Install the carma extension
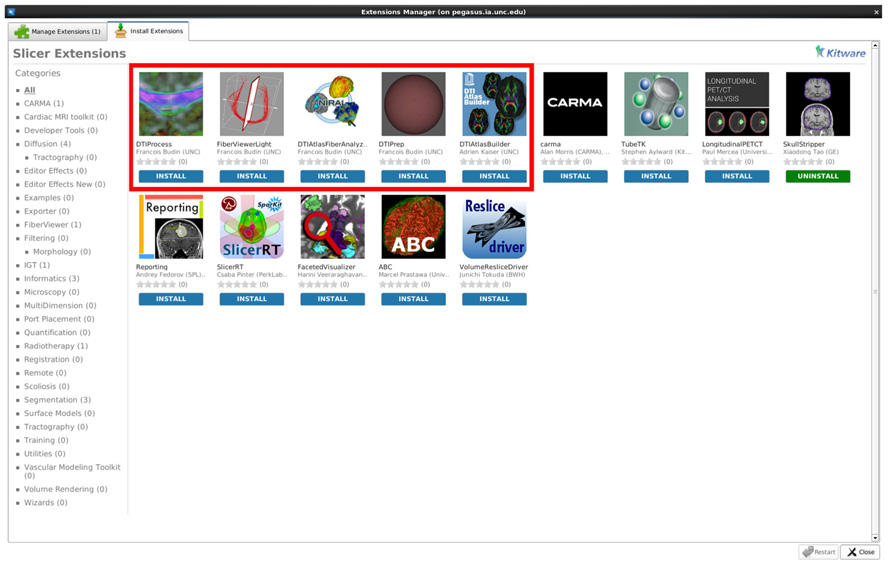 pyautogui.click(x=575, y=176)
